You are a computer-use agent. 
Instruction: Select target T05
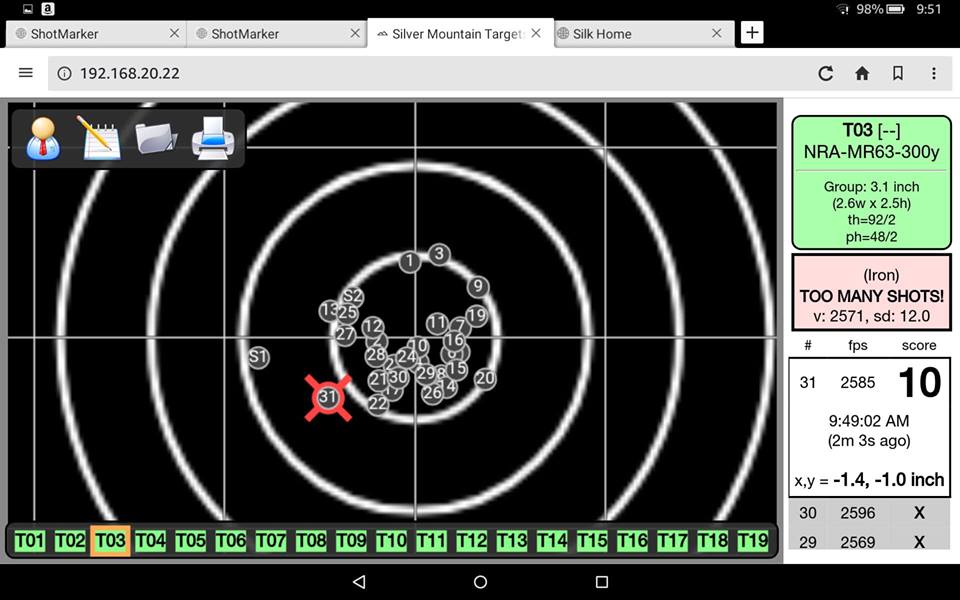point(190,541)
